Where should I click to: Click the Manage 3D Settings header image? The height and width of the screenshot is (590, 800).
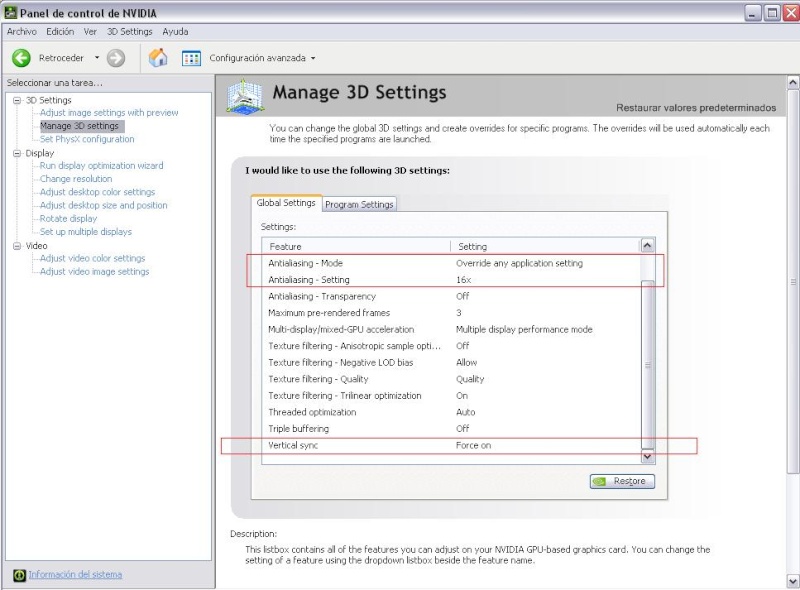point(245,96)
